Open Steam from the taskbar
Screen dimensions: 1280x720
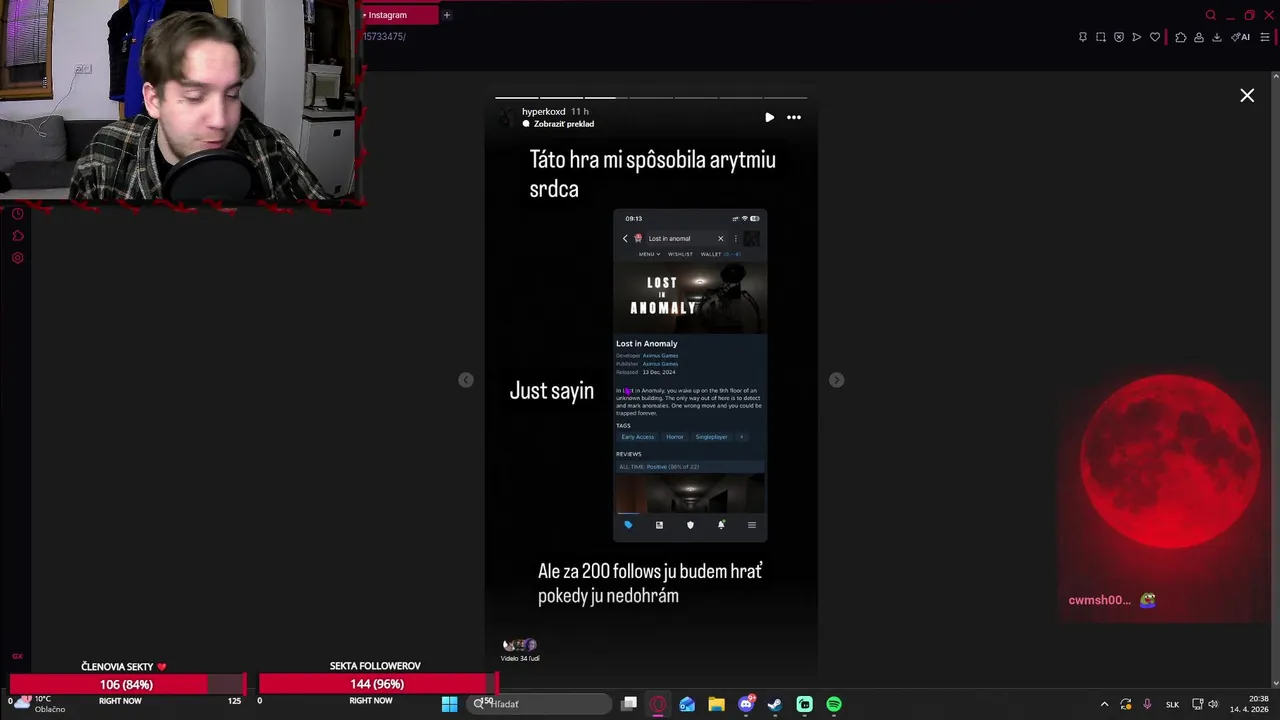pos(775,704)
